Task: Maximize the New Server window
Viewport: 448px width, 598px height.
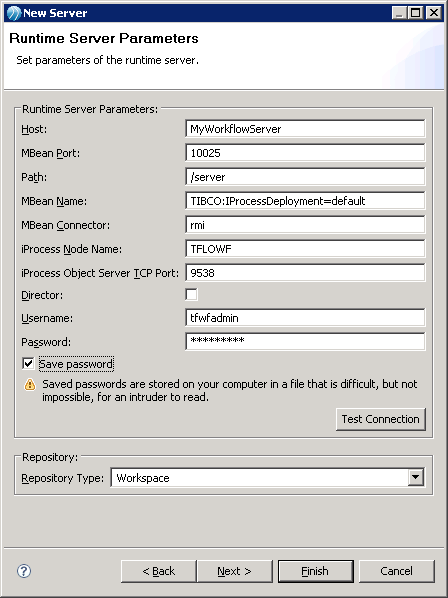Action: coord(416,13)
